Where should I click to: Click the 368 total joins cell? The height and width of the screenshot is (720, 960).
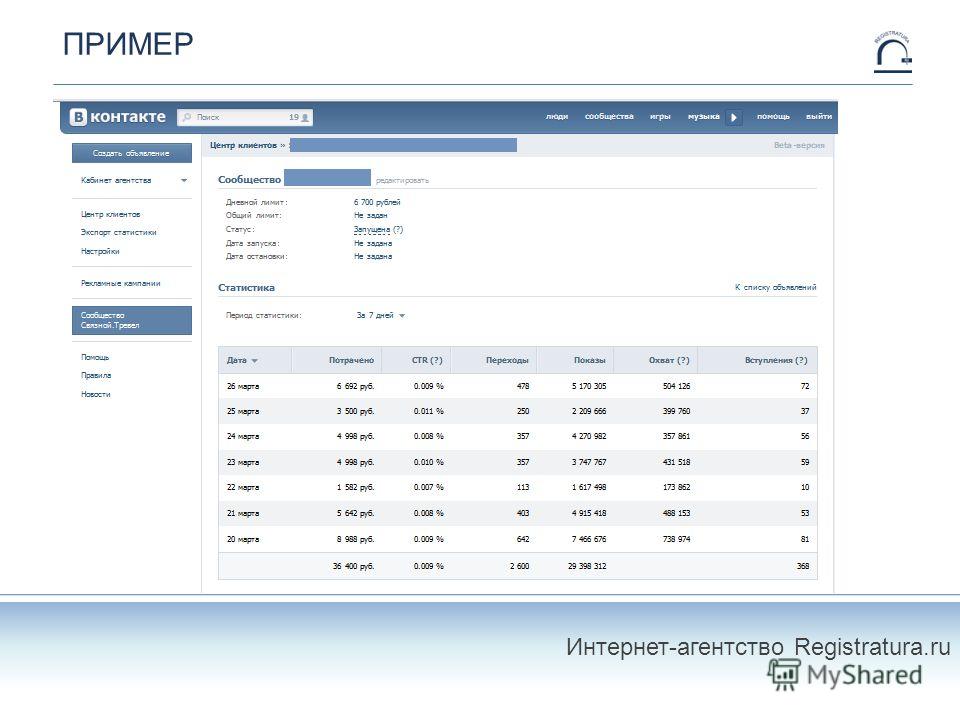pyautogui.click(x=803, y=566)
